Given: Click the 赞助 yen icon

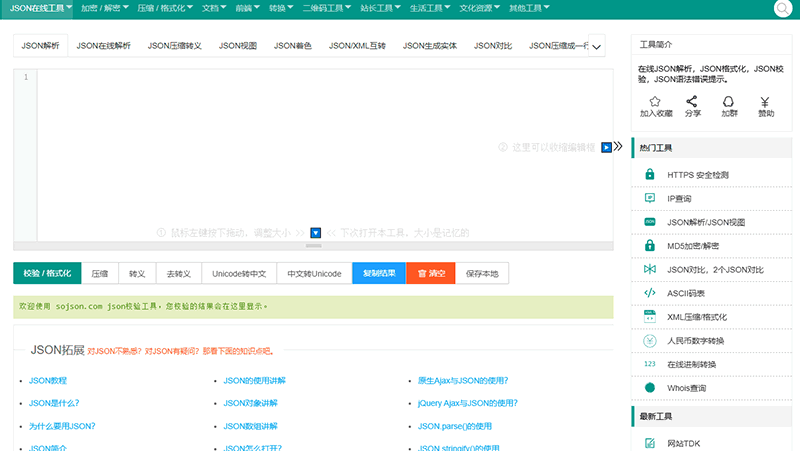Looking at the screenshot, I should pos(765,102).
